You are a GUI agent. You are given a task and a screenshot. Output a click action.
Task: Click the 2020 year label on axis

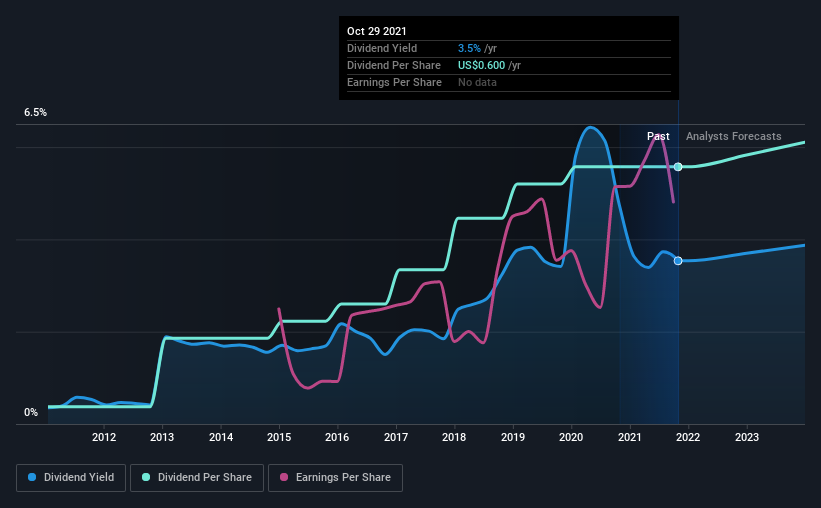click(x=571, y=437)
